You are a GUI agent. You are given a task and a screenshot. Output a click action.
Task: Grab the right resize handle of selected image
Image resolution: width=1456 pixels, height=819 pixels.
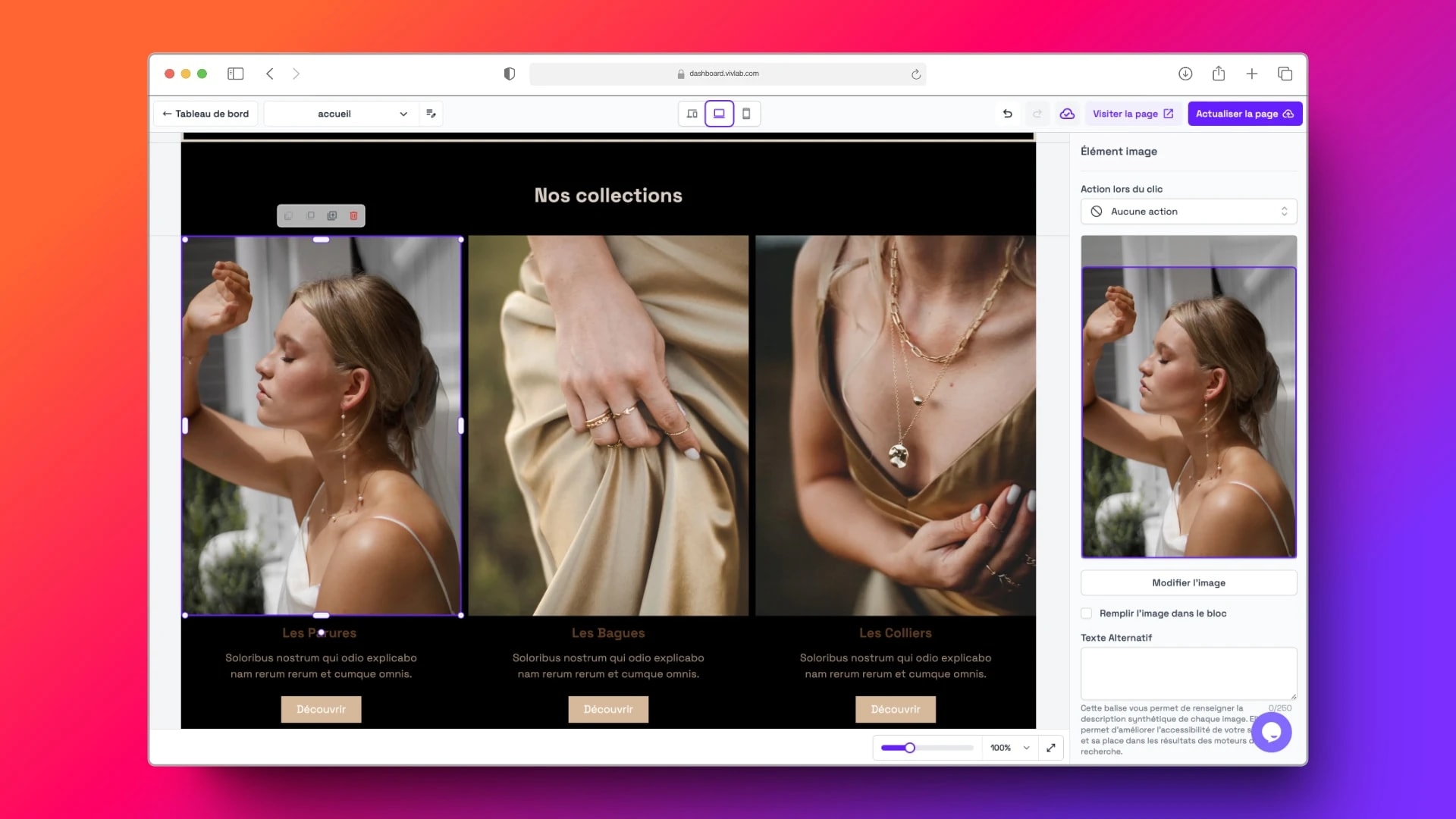point(461,426)
